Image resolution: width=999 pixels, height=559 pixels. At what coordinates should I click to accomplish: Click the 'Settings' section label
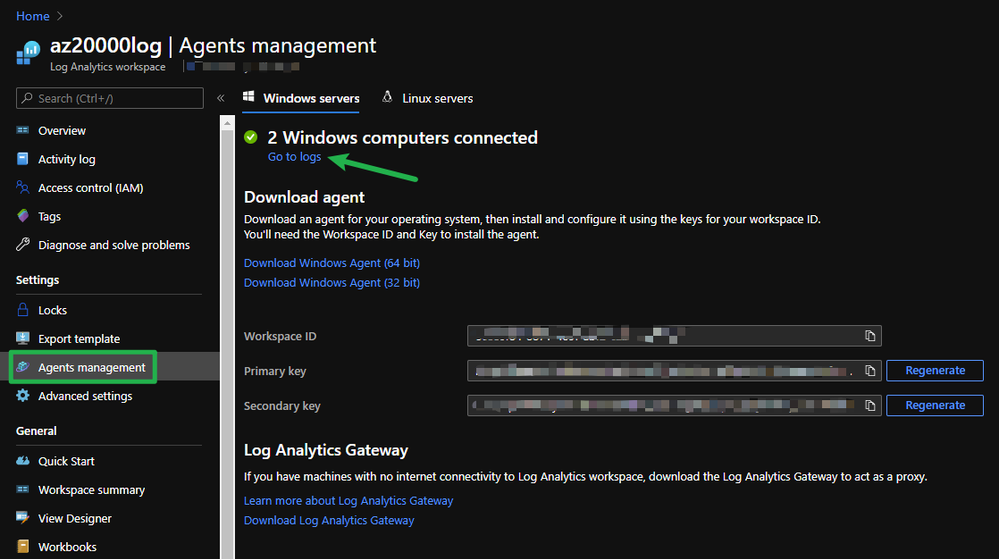[x=38, y=280]
